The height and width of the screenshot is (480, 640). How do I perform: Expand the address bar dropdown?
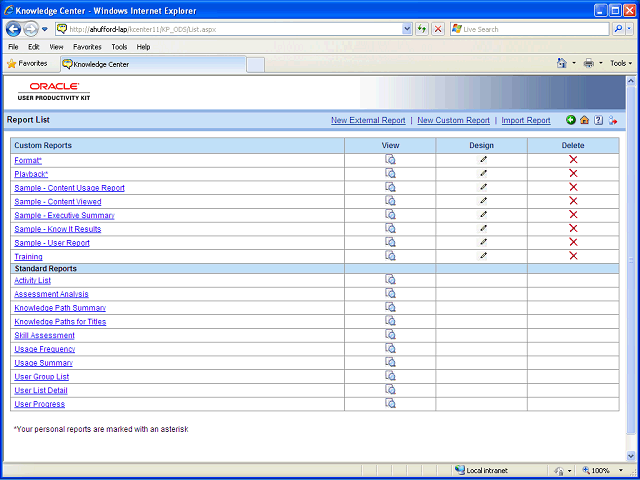[407, 29]
